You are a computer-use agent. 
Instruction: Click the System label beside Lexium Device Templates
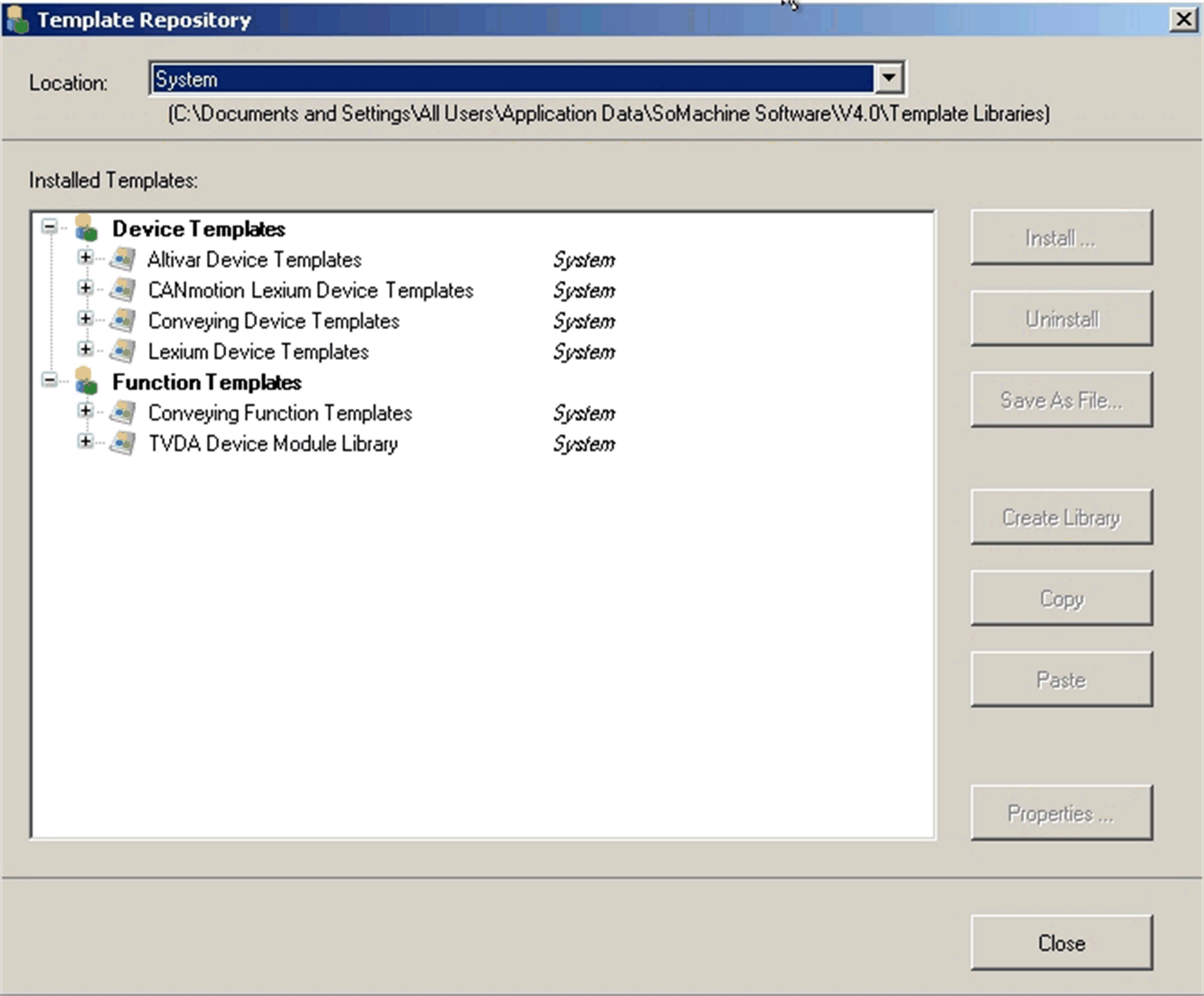(584, 352)
